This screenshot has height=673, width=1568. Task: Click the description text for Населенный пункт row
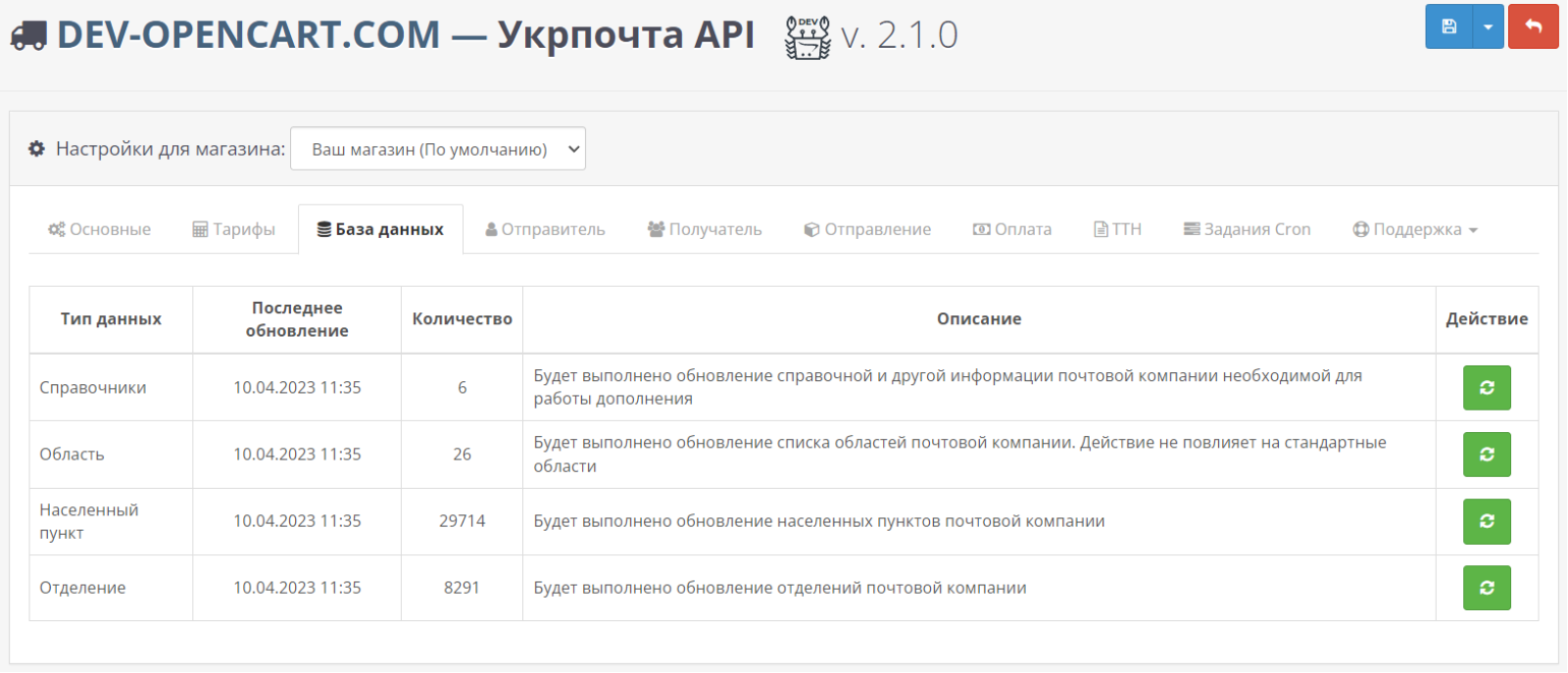(x=819, y=521)
